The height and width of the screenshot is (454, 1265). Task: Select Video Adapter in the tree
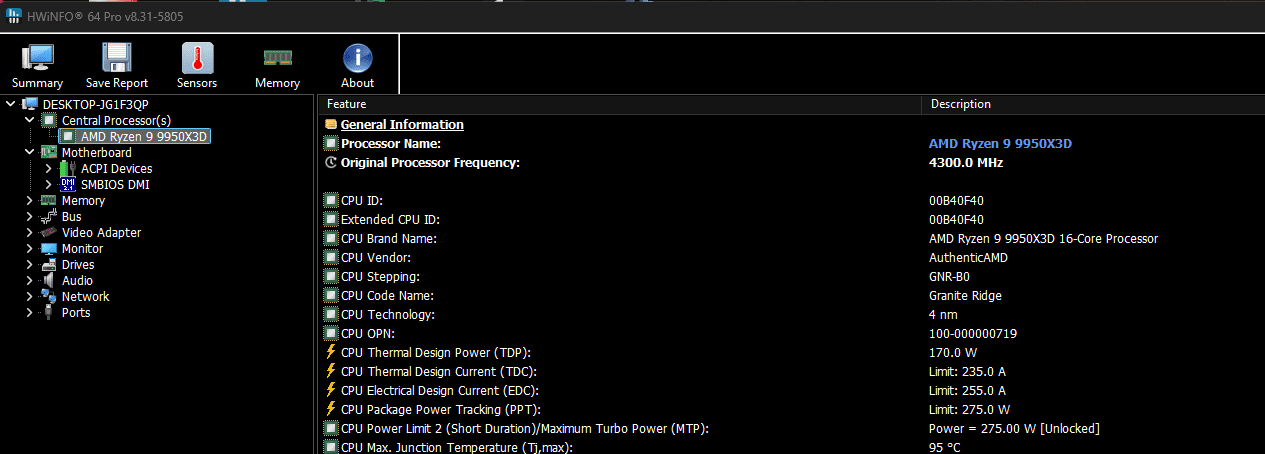coord(101,232)
